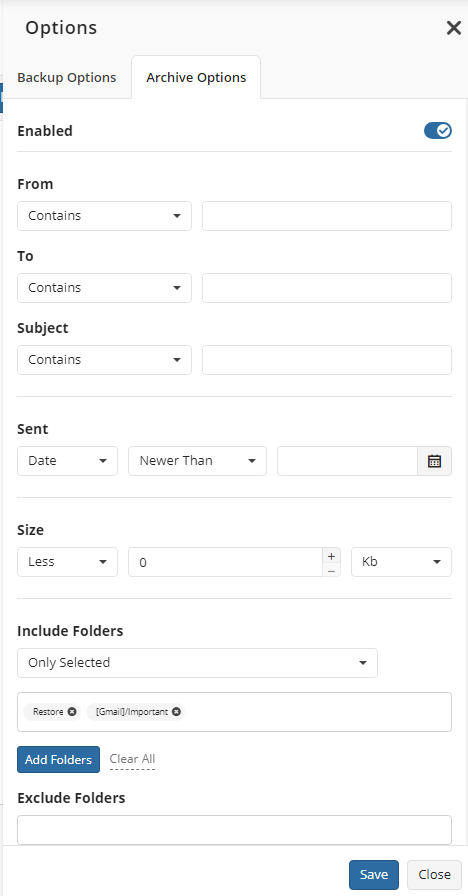
Task: Remove the Restore folder tag
Action: point(71,711)
